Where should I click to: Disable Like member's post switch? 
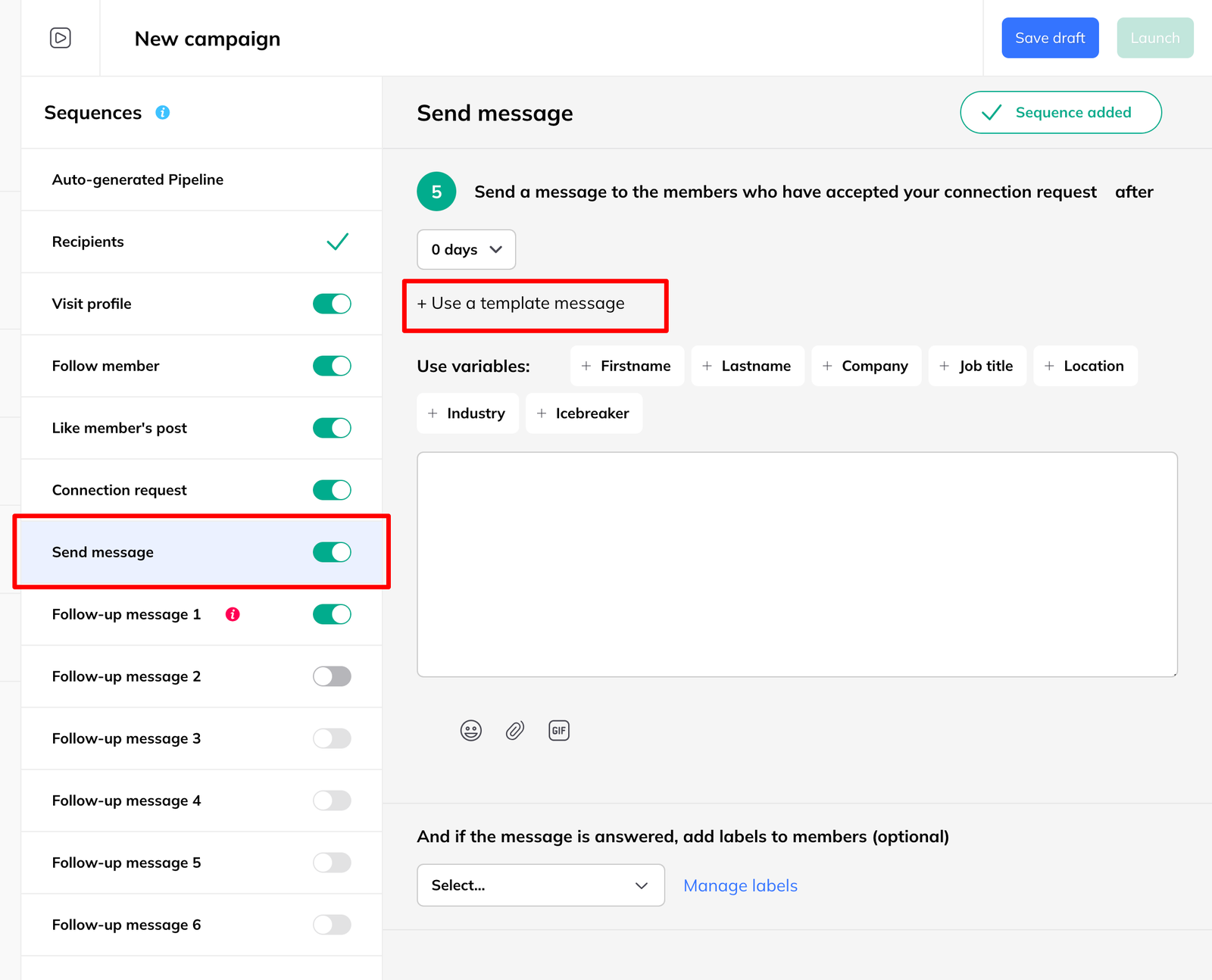[x=332, y=428]
